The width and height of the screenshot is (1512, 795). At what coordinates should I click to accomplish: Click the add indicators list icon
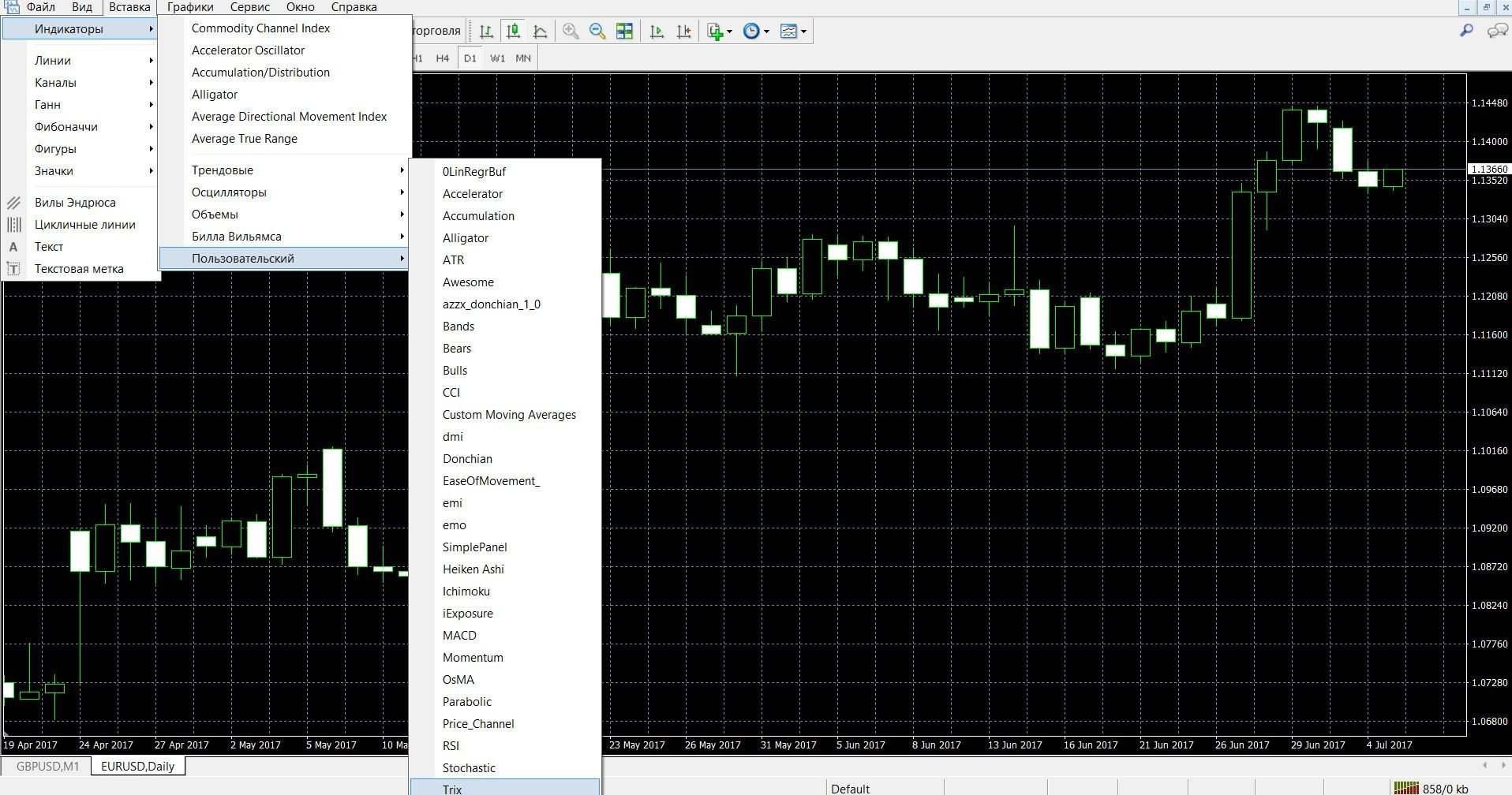(x=715, y=32)
